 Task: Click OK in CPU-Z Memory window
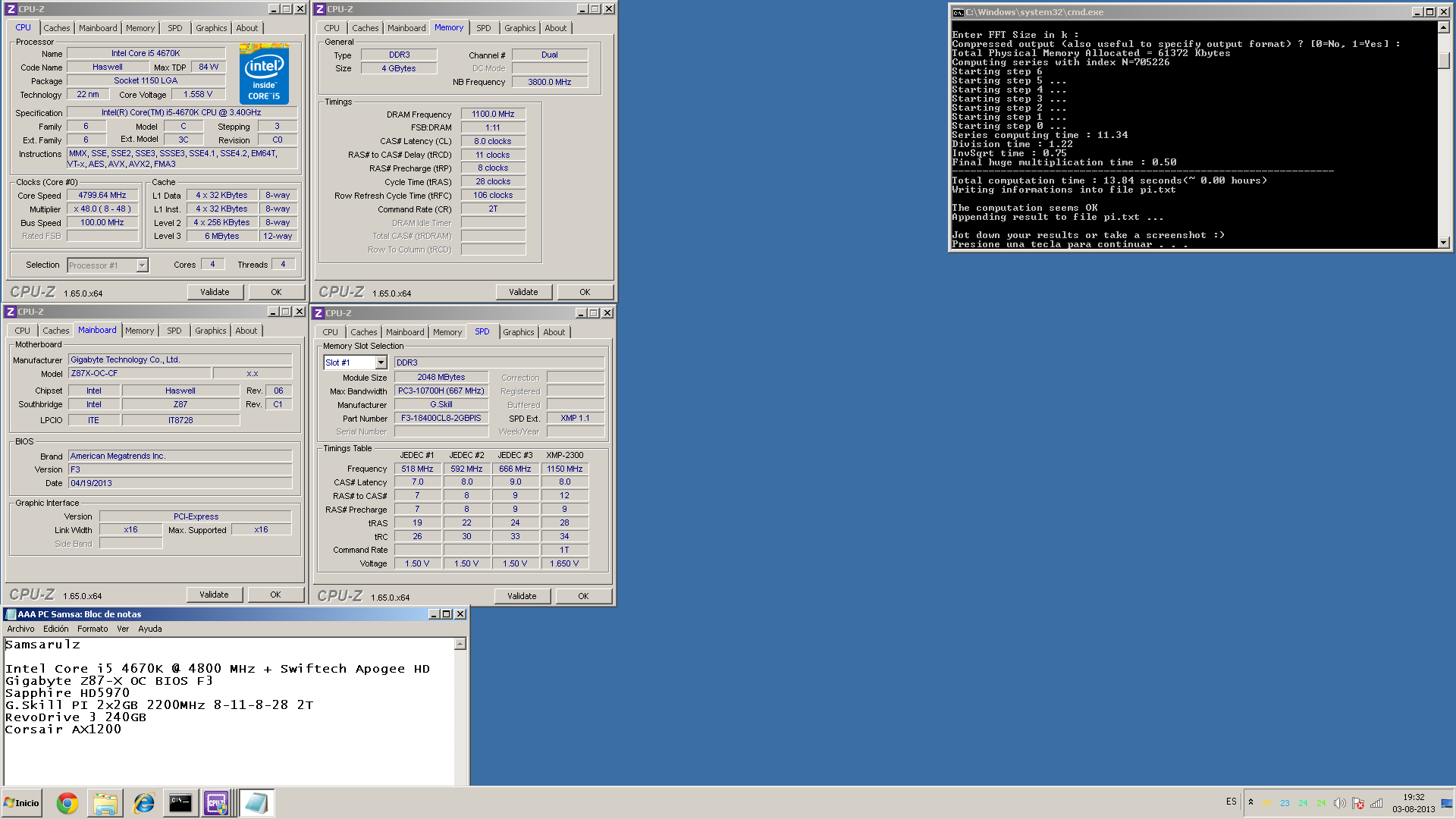585,292
